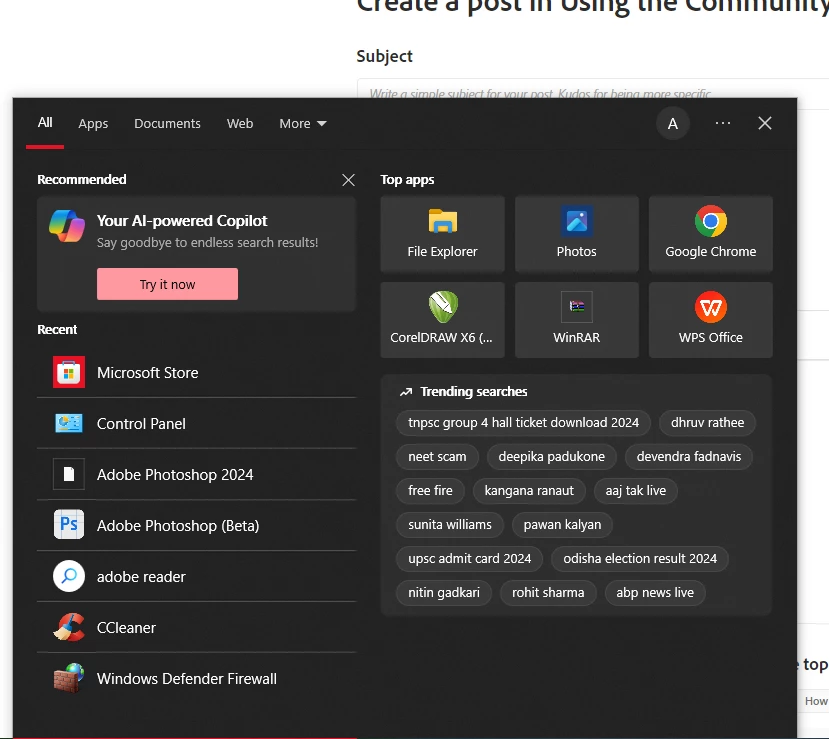
Task: Click the rohit sharma trending chip
Action: (x=548, y=593)
